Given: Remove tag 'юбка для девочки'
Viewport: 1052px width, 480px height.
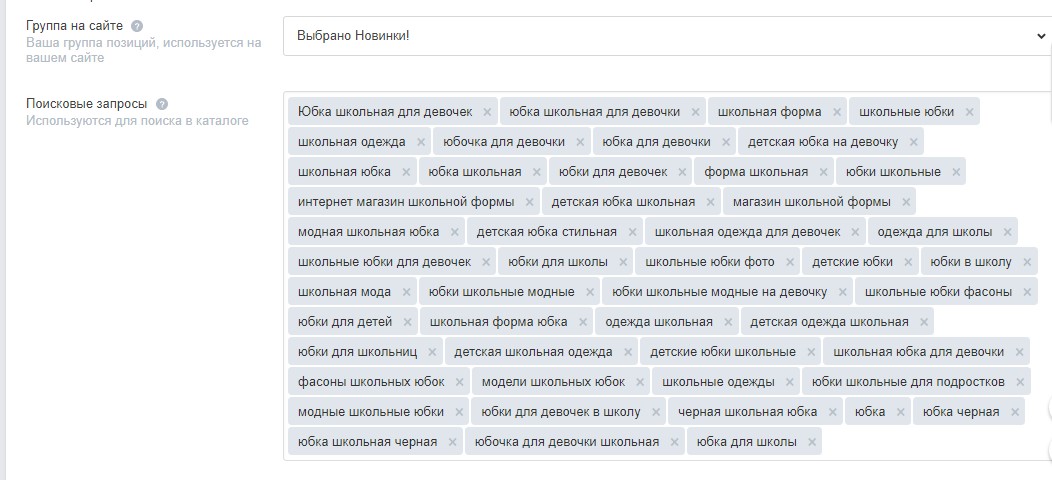Looking at the screenshot, I should 726,142.
